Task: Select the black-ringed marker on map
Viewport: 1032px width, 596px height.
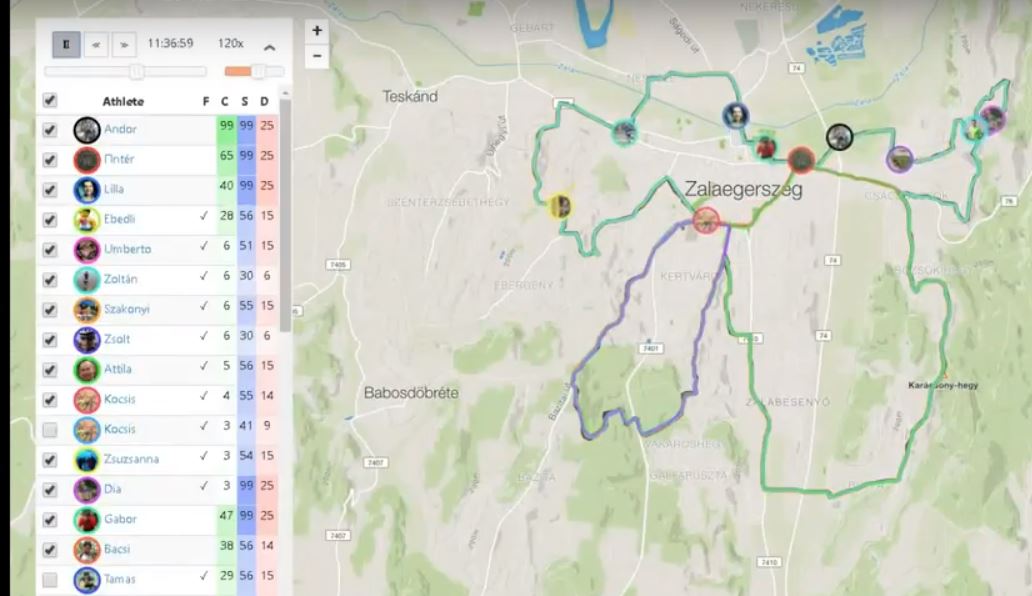Action: click(839, 137)
